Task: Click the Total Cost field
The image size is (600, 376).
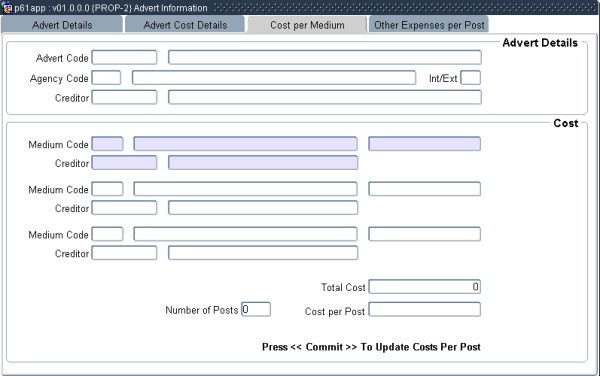Action: point(424,287)
